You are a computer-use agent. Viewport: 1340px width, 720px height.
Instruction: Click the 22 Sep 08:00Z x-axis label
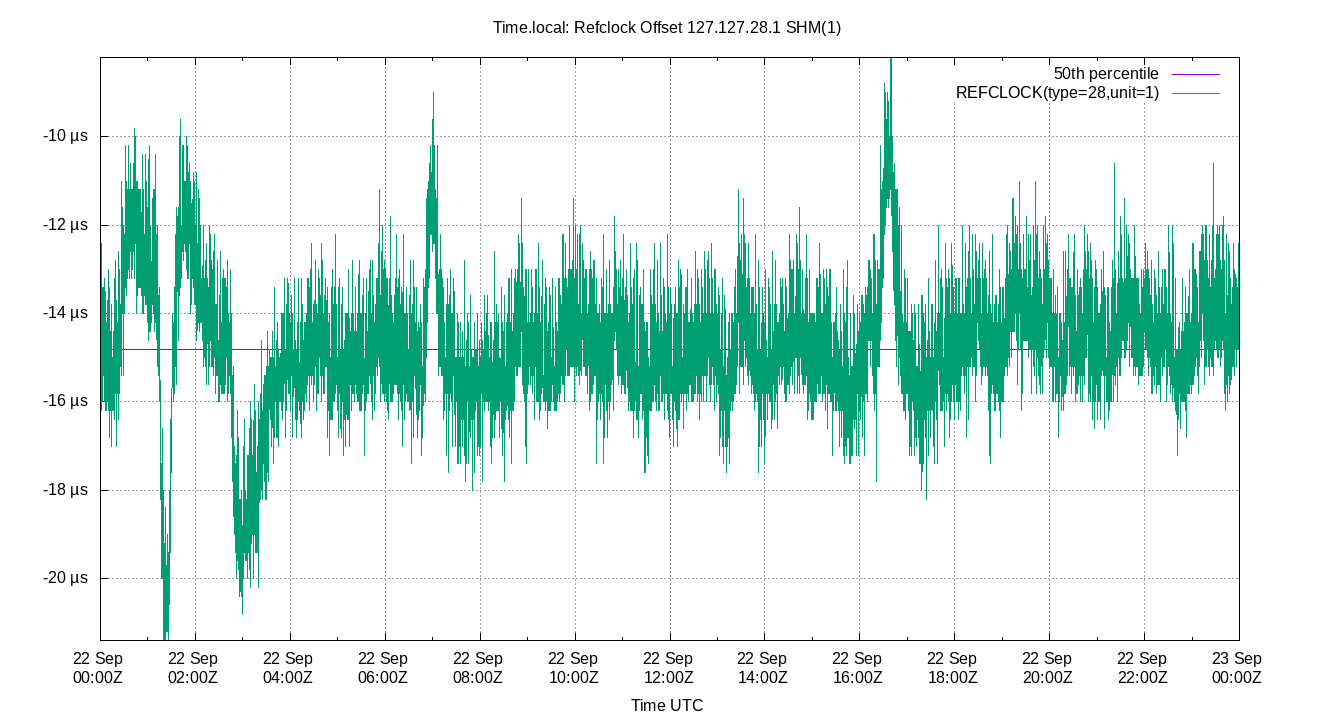click(x=478, y=668)
